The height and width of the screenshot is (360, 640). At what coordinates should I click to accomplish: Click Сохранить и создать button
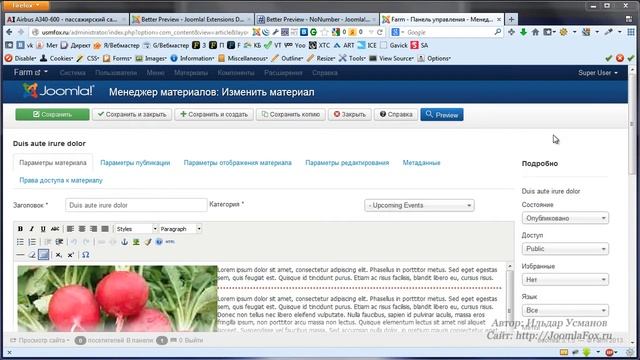coord(214,114)
